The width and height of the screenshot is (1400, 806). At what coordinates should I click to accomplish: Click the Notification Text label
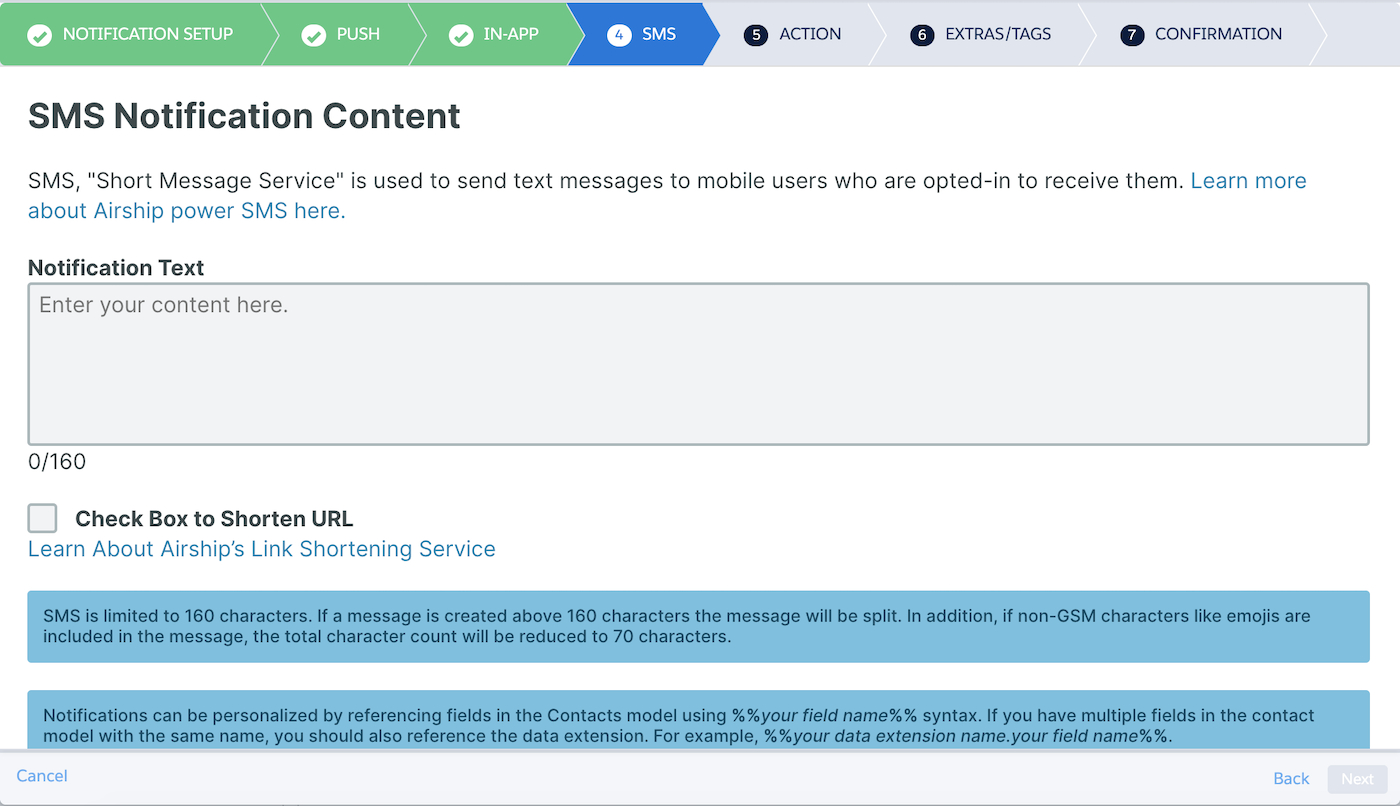click(x=116, y=268)
